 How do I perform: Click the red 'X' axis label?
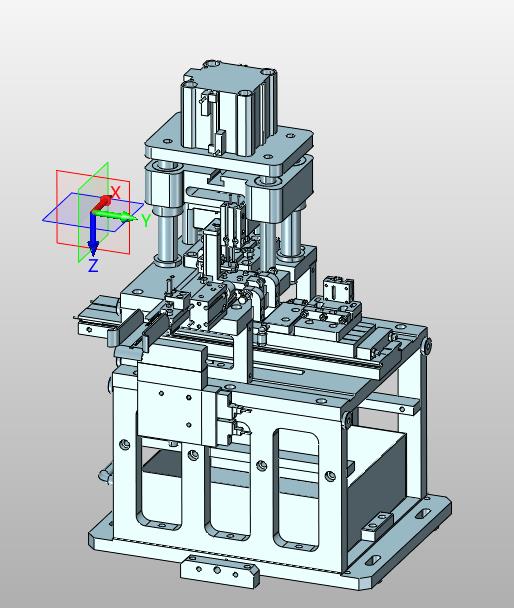(116, 192)
